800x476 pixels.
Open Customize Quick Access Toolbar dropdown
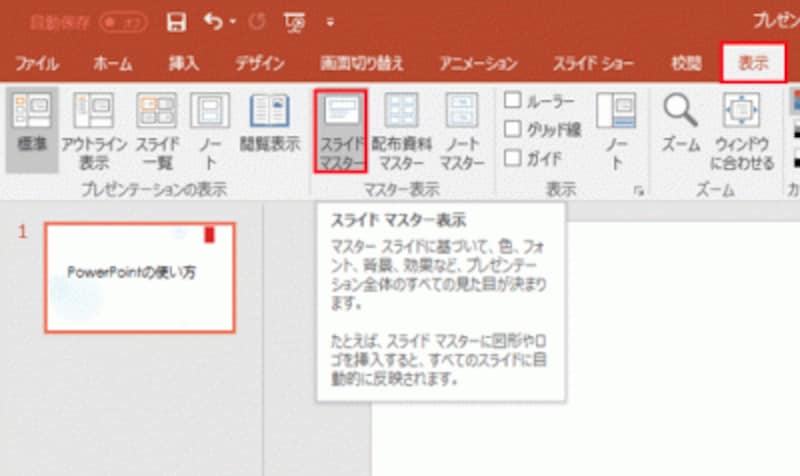coord(330,22)
